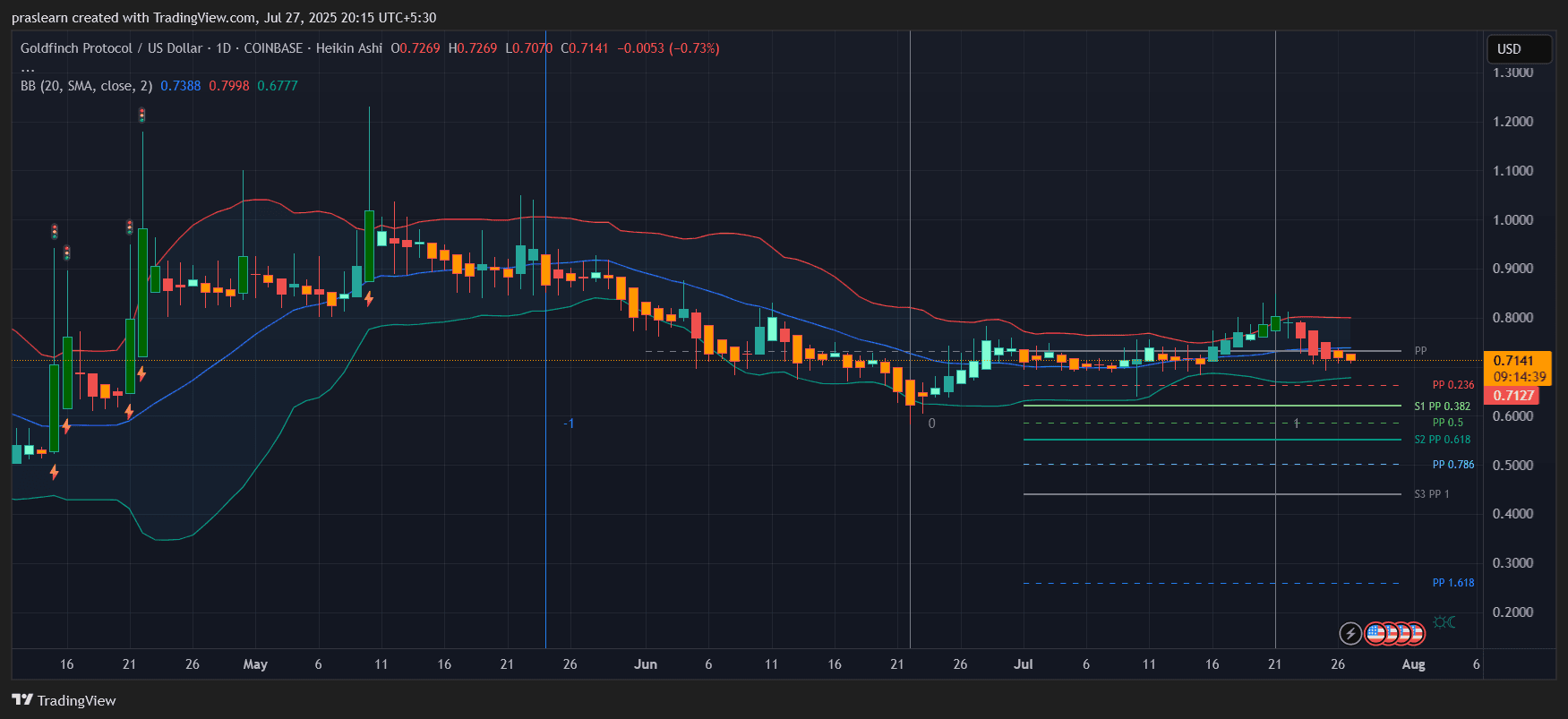The image size is (1568, 719).
Task: Click the lightning bolt event icon near bottom axis
Action: click(1350, 634)
